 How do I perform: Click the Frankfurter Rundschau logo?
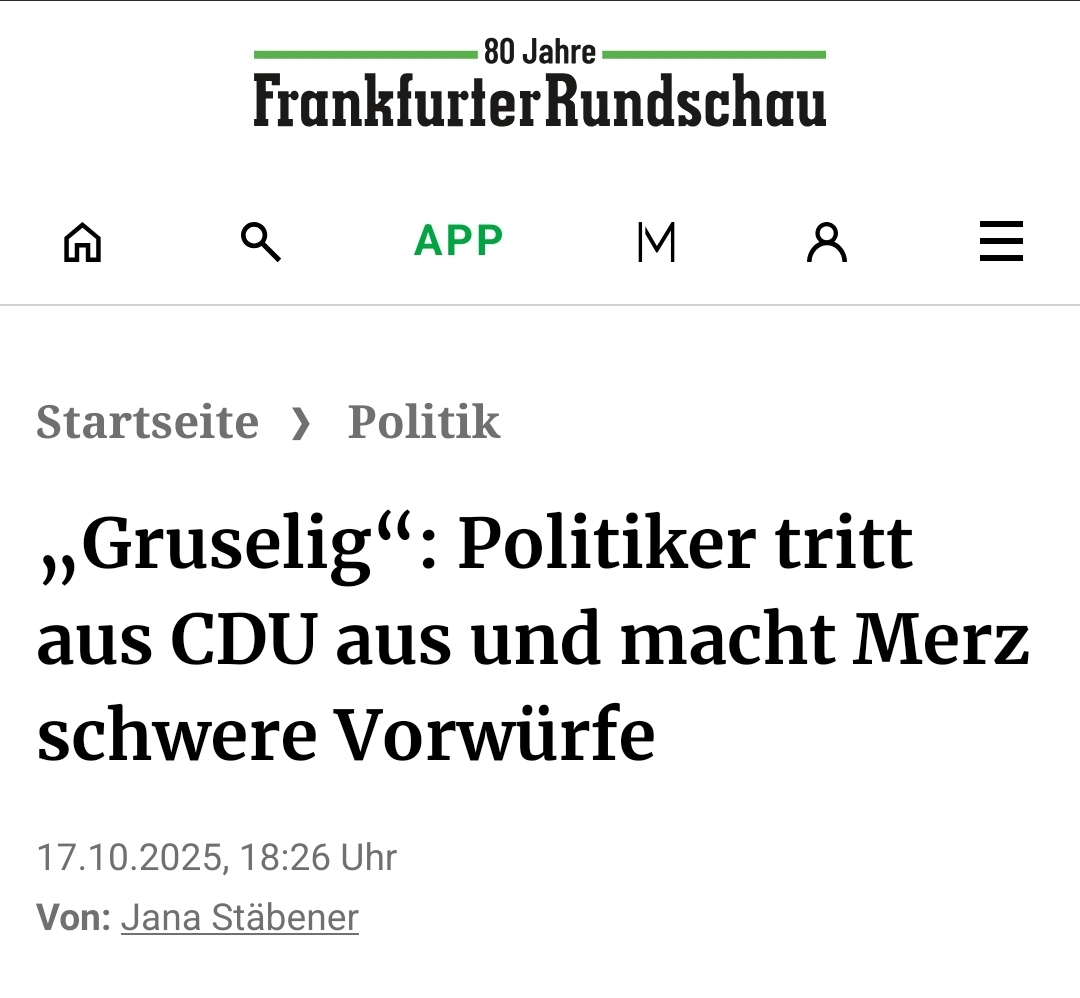[x=540, y=100]
